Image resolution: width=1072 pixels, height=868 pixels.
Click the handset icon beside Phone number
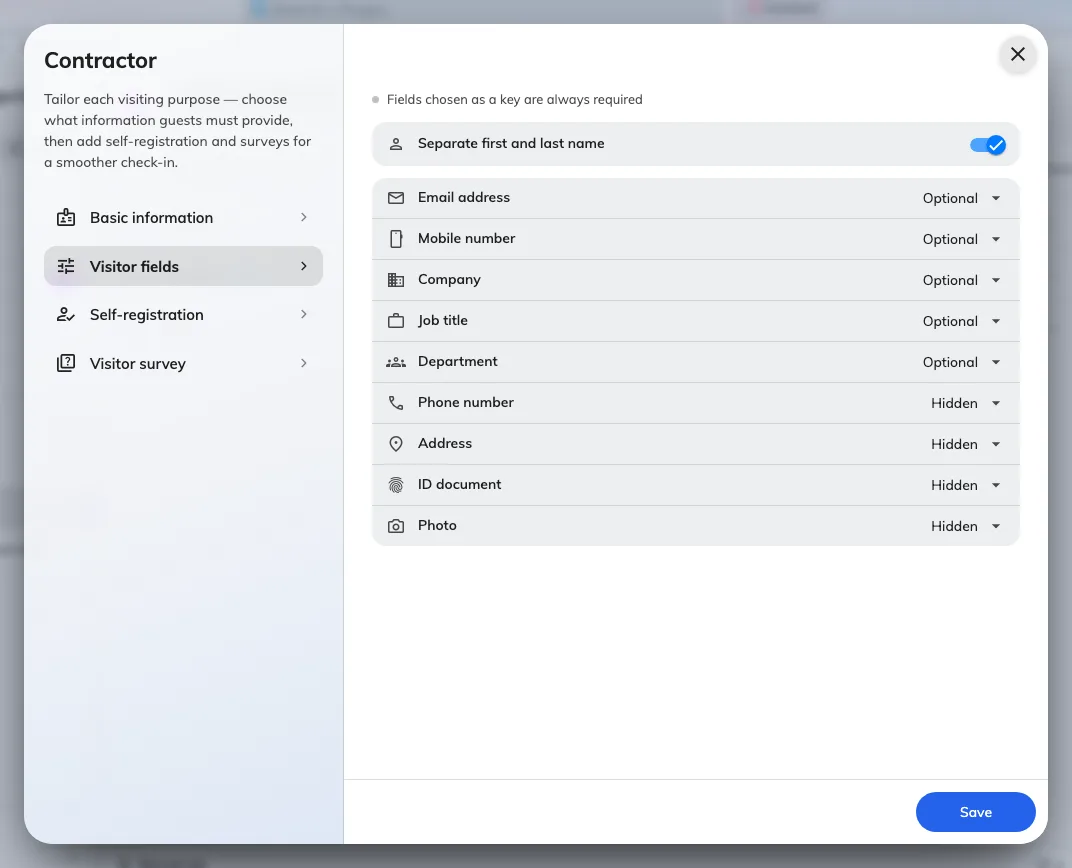[396, 403]
